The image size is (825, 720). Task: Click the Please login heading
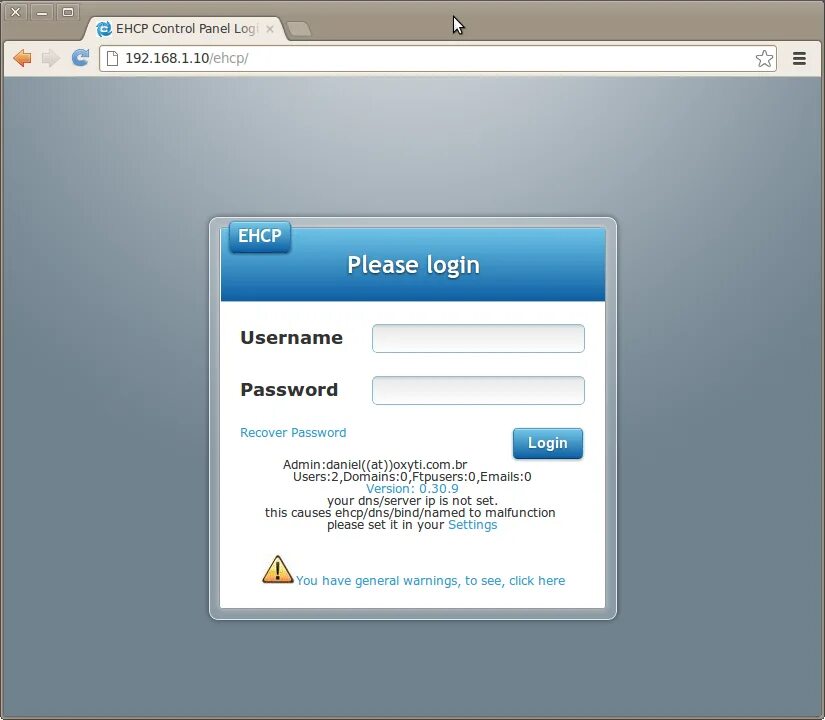tap(414, 265)
